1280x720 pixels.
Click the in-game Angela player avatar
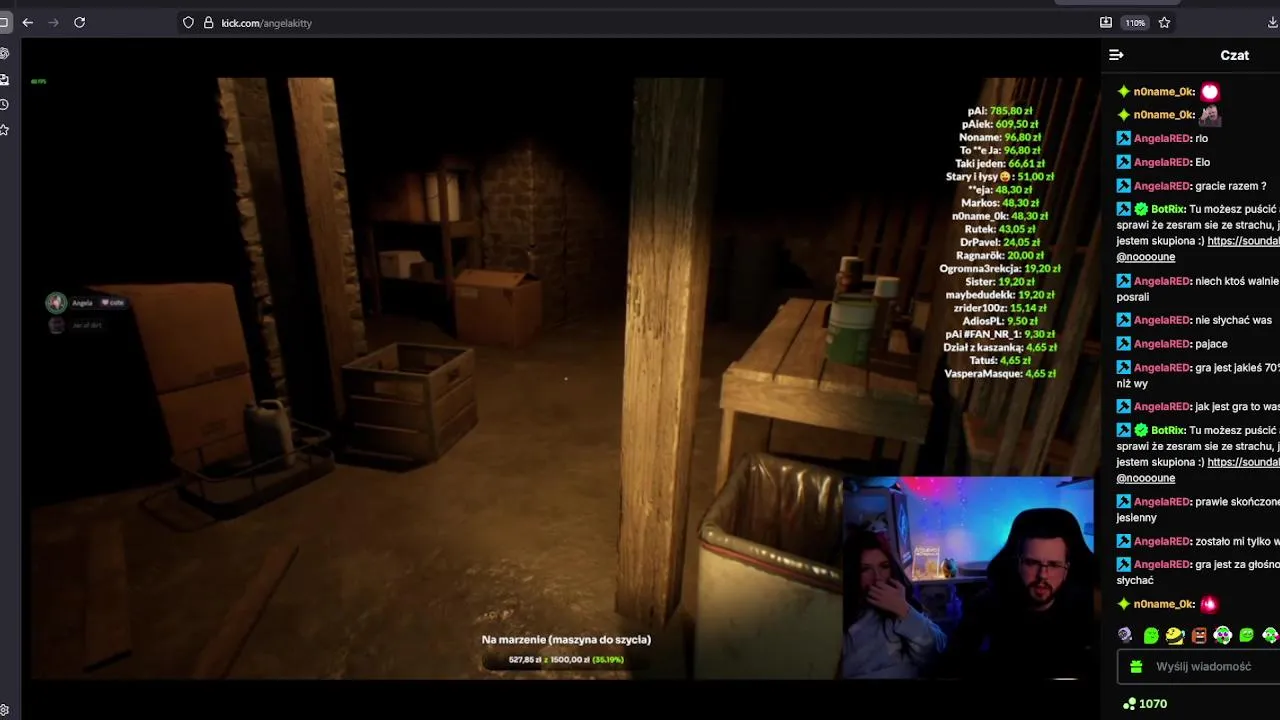pyautogui.click(x=56, y=302)
